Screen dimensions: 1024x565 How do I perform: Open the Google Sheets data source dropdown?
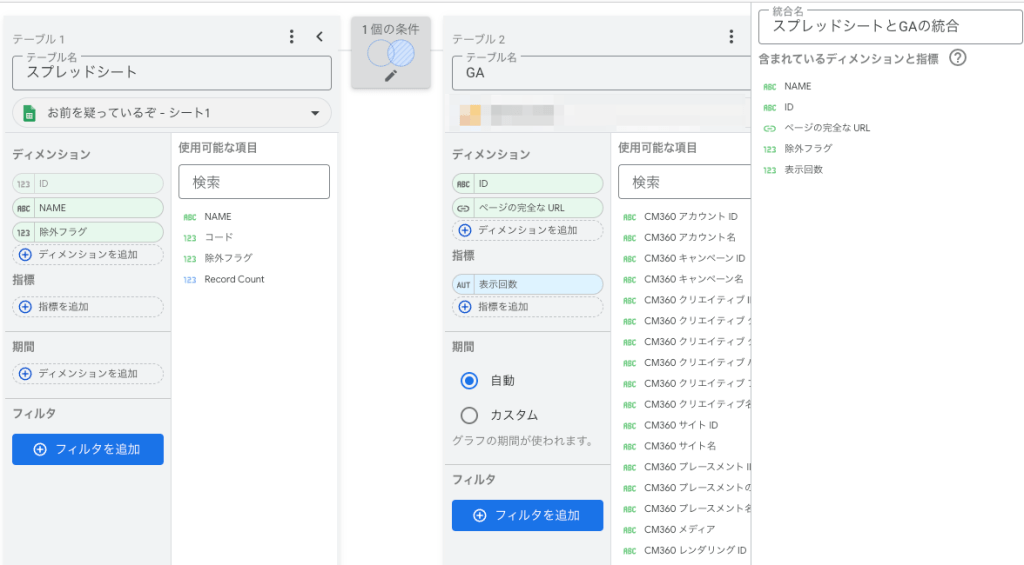(172, 113)
